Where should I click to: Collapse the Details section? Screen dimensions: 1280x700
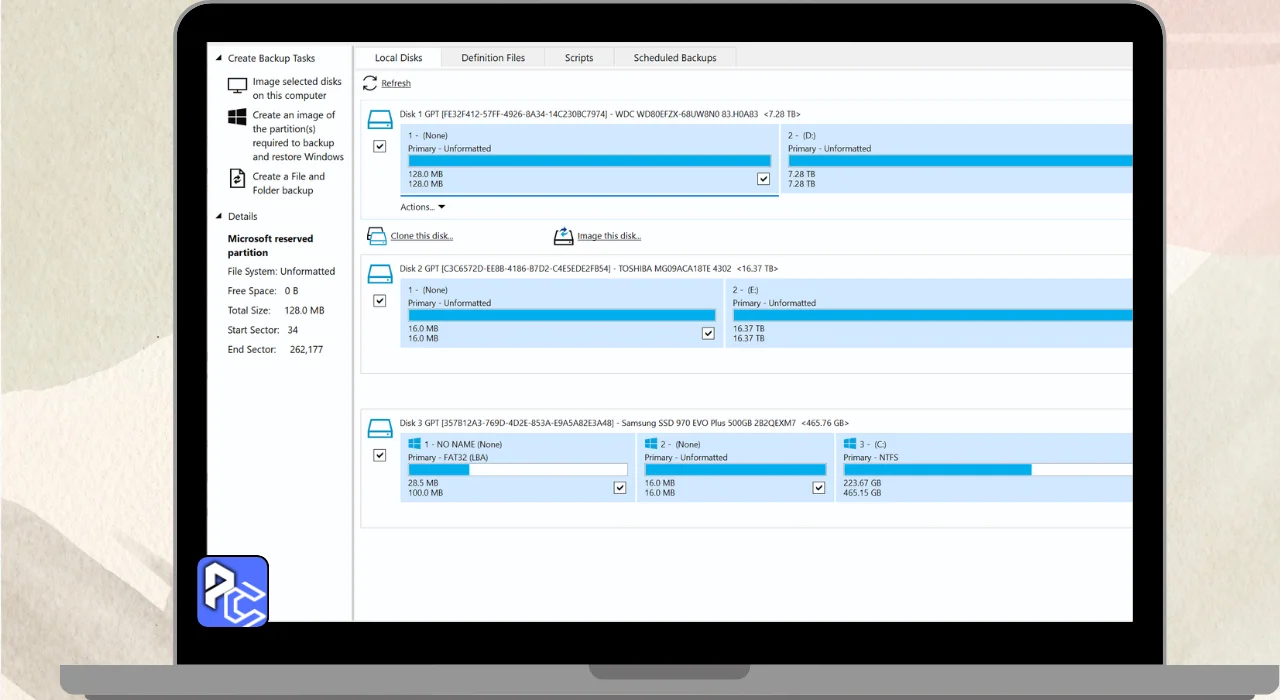pyautogui.click(x=219, y=217)
